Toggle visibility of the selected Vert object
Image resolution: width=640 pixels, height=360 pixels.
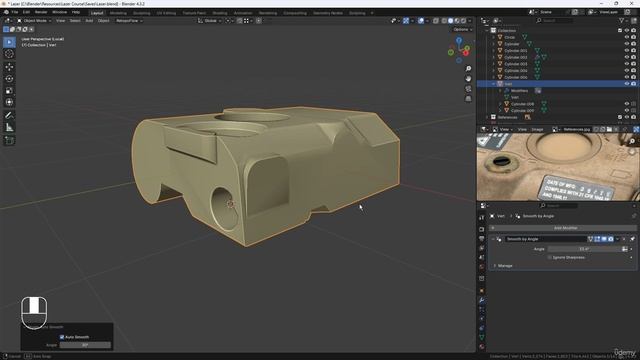[x=627, y=84]
